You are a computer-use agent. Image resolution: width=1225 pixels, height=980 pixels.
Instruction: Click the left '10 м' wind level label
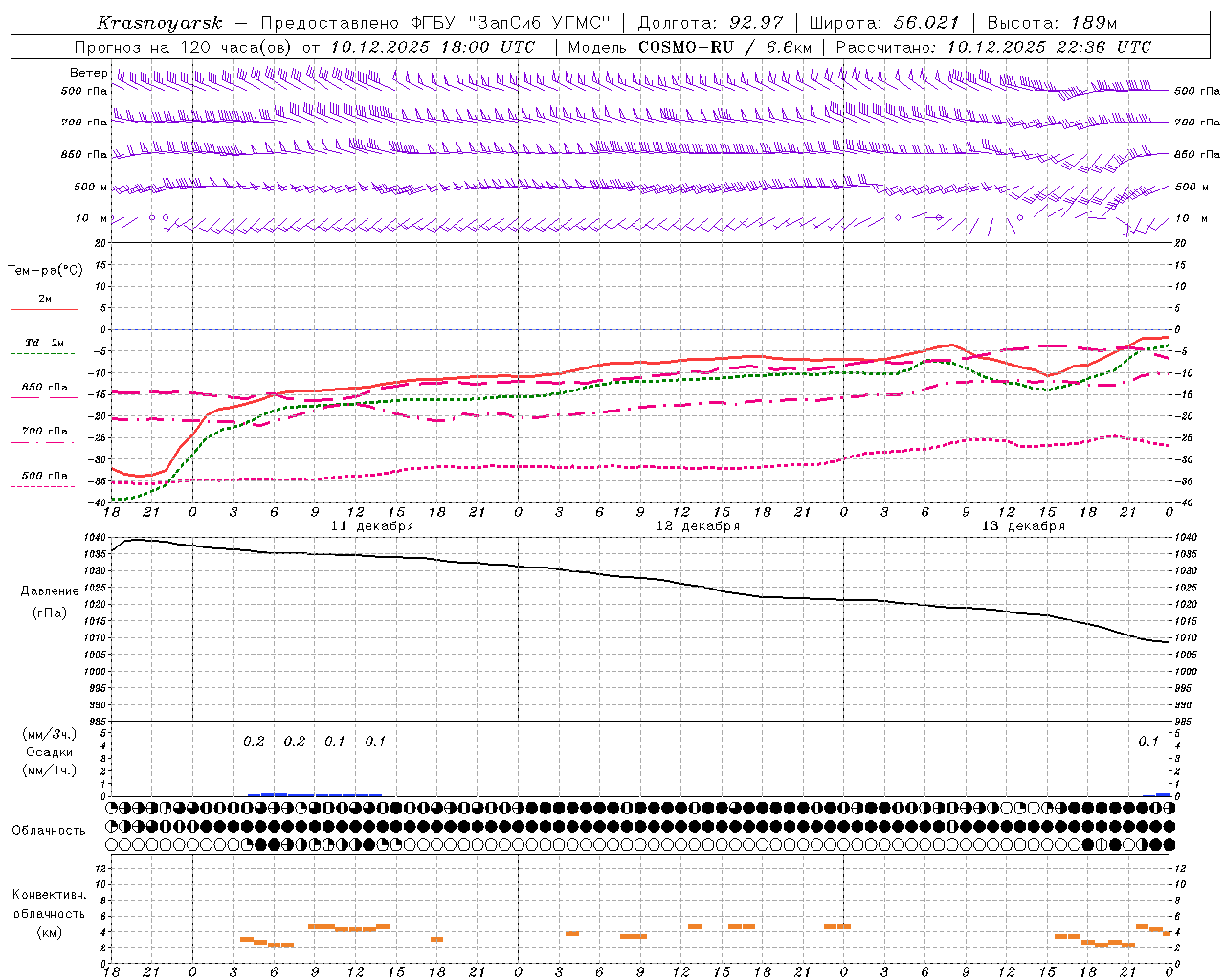[92, 218]
